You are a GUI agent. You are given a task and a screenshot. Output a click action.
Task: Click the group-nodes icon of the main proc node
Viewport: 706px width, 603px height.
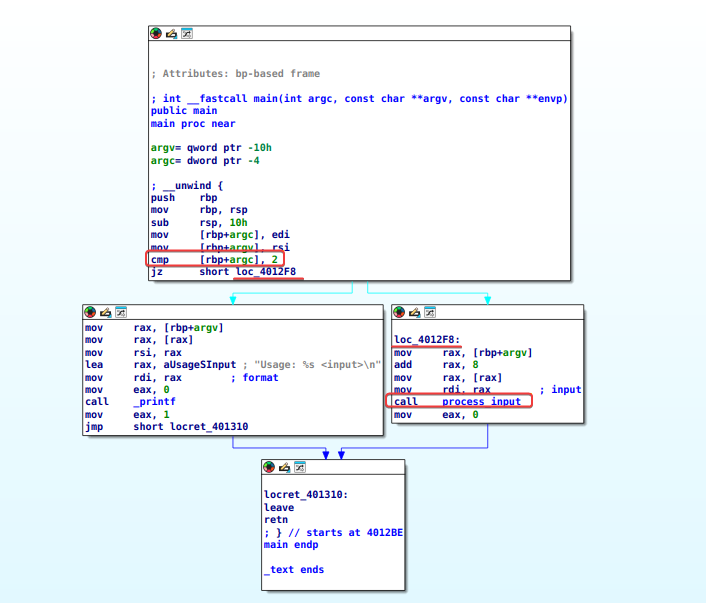187,33
